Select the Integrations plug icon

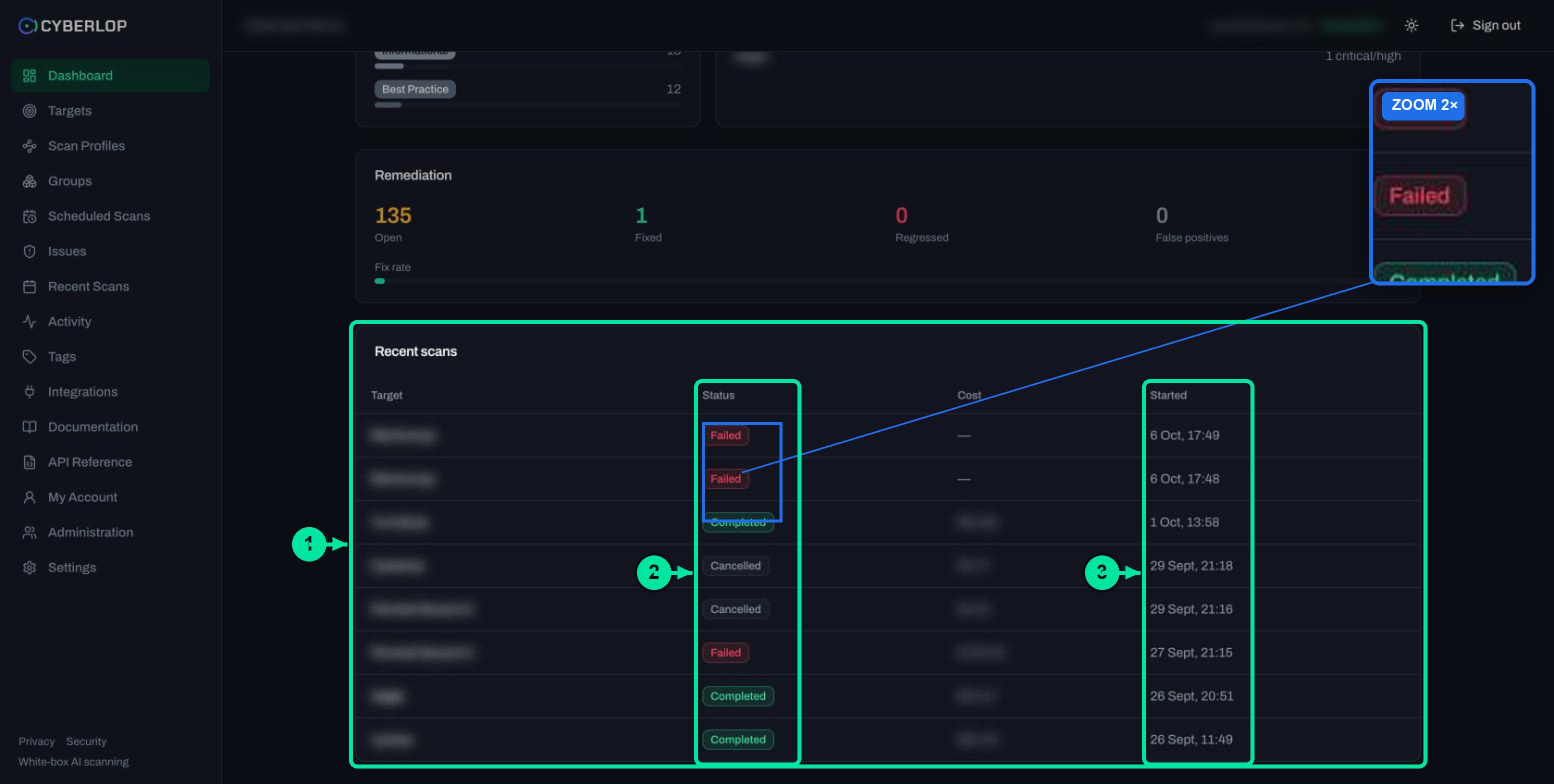pyautogui.click(x=29, y=391)
